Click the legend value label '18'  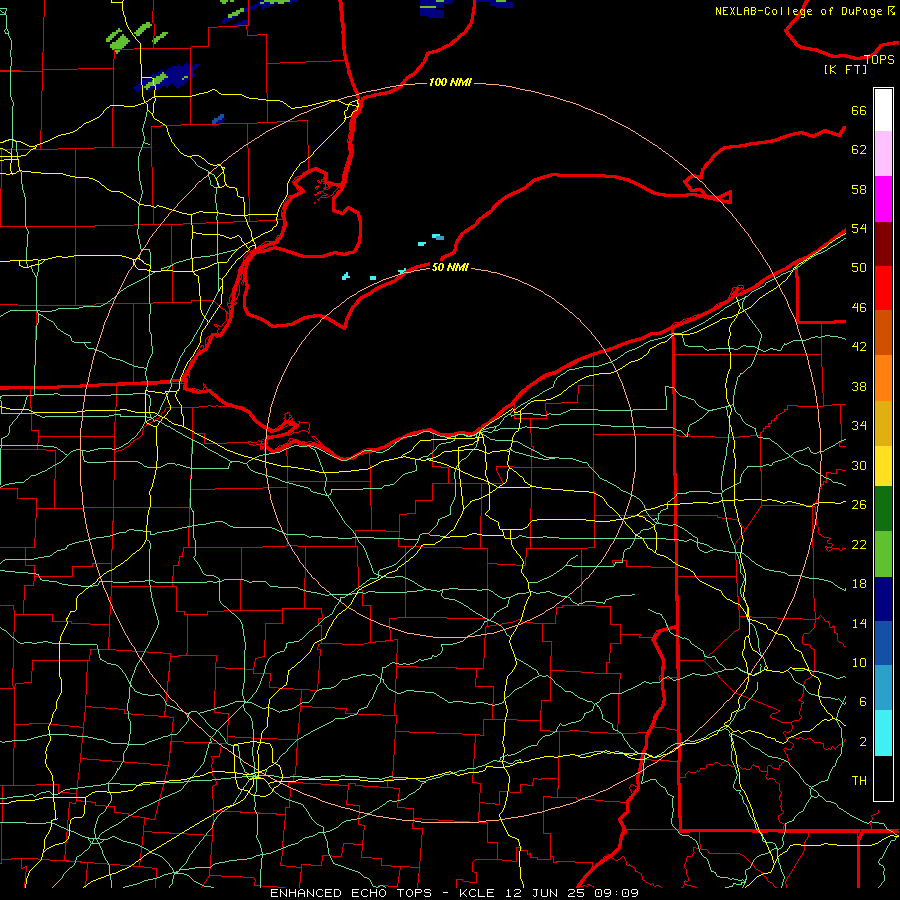click(x=859, y=584)
